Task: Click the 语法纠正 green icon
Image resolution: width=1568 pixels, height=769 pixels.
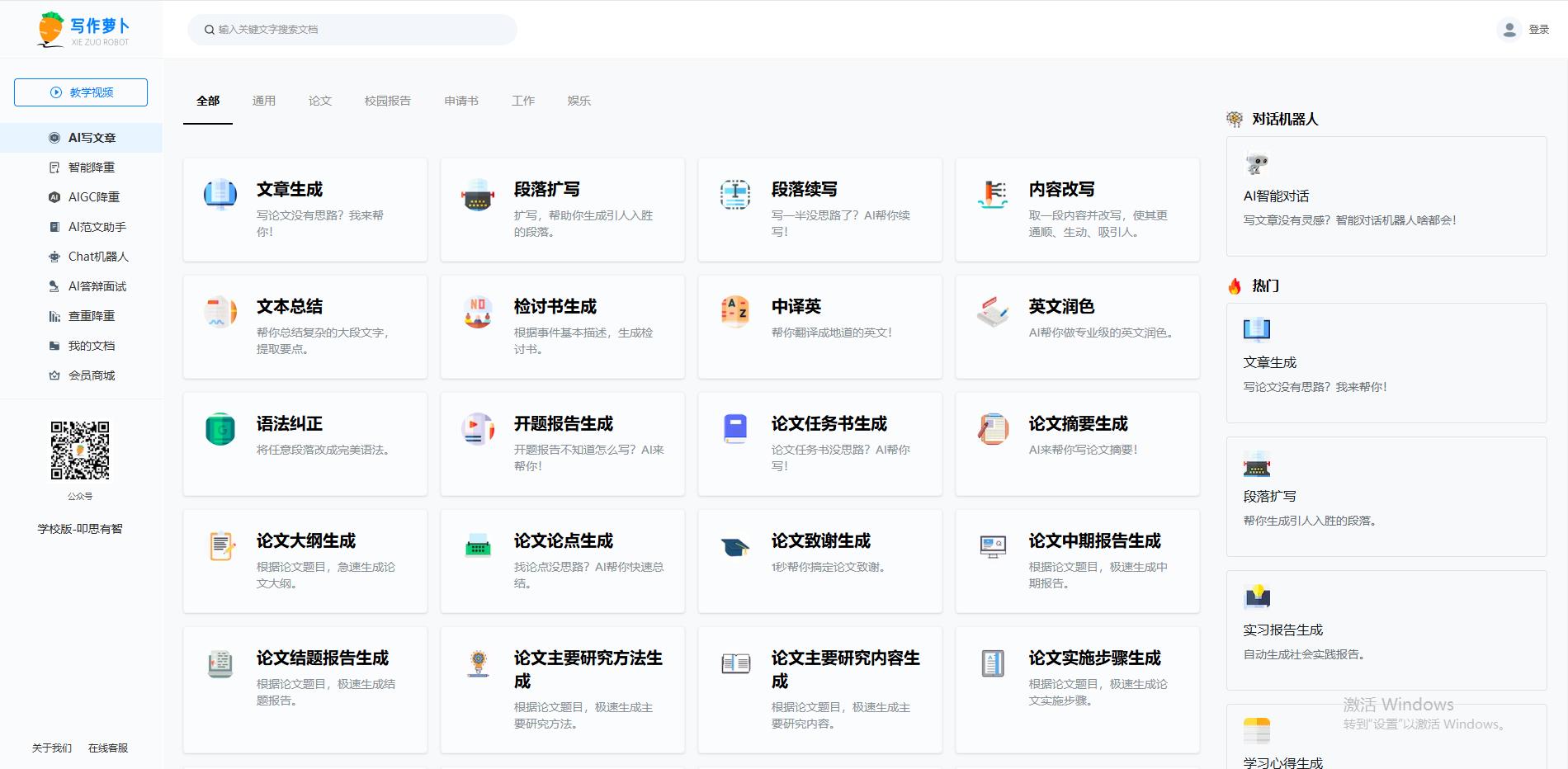Action: (220, 429)
